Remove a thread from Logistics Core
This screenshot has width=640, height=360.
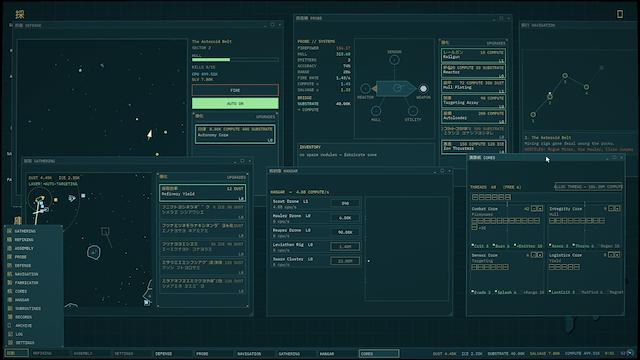coord(611,255)
